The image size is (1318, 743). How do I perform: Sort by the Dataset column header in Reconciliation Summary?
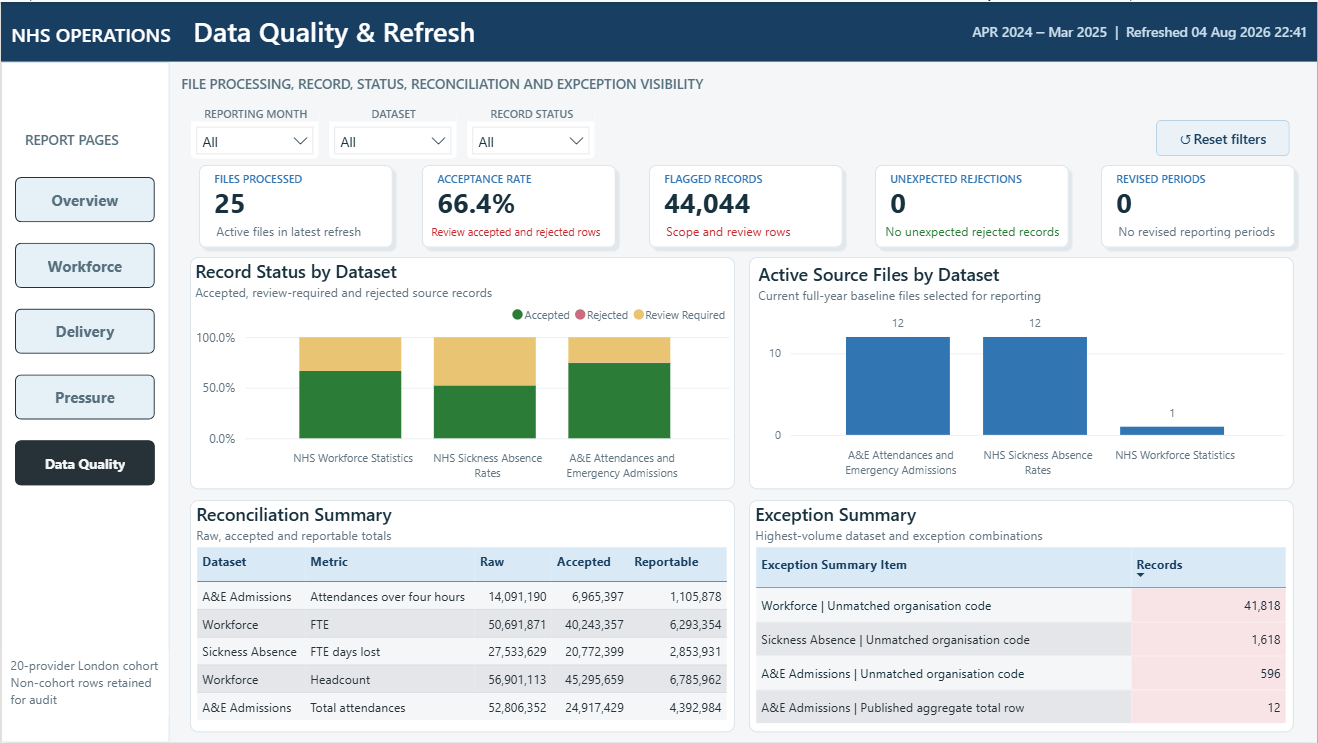[x=224, y=562]
